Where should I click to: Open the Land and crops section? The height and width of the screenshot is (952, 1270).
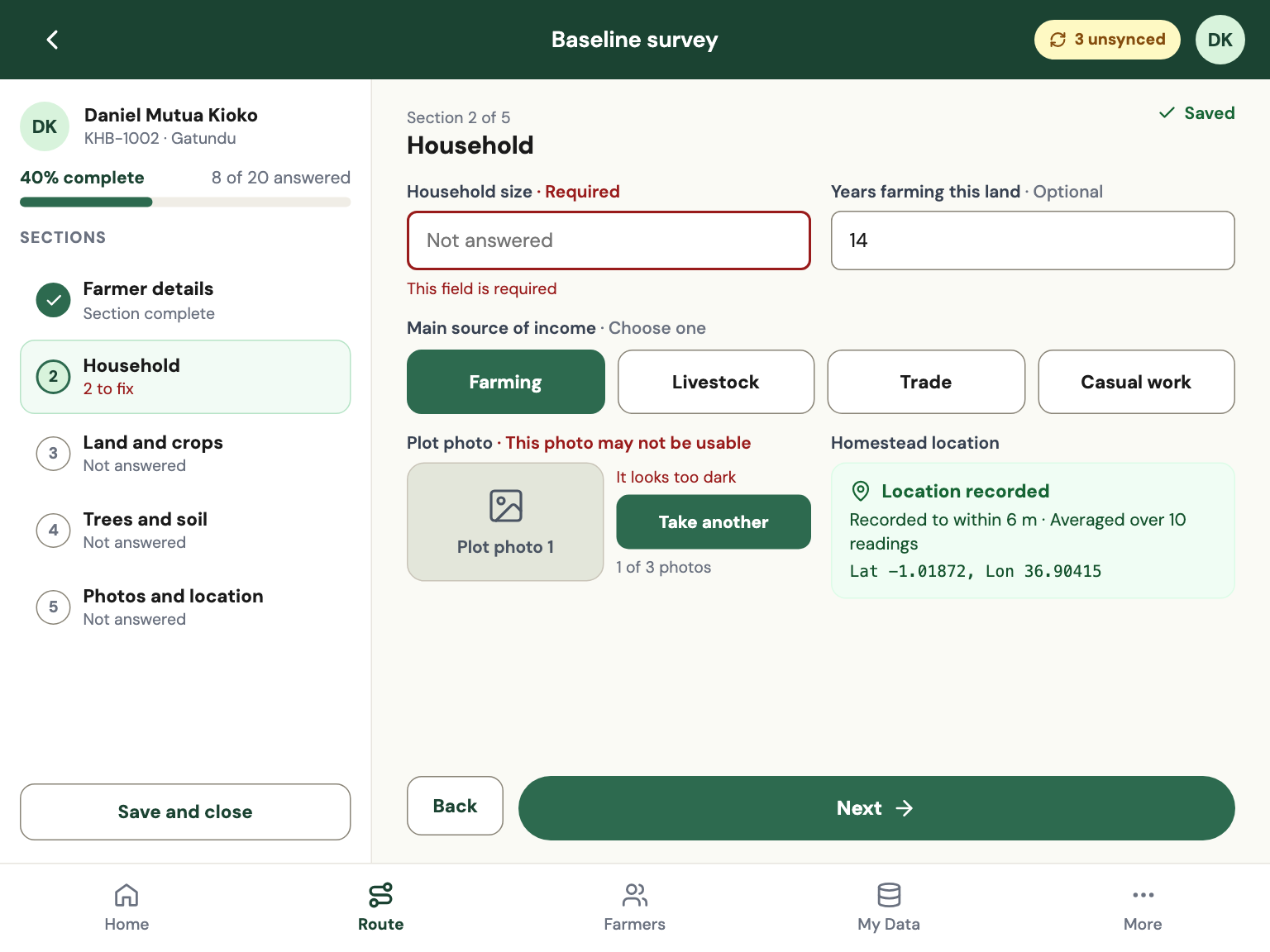185,454
